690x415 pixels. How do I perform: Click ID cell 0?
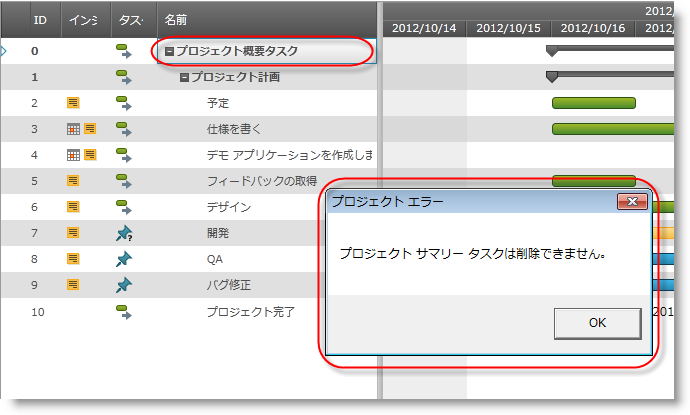pyautogui.click(x=35, y=51)
